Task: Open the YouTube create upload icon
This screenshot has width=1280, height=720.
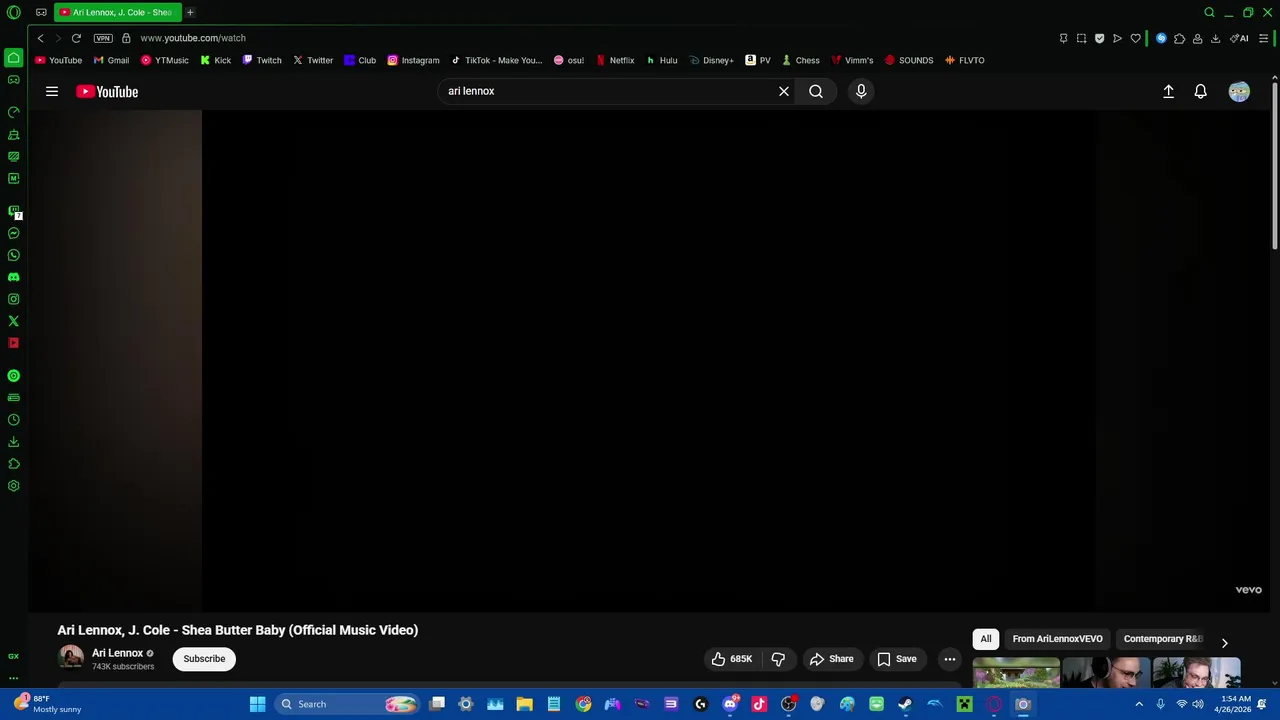Action: (x=1168, y=91)
